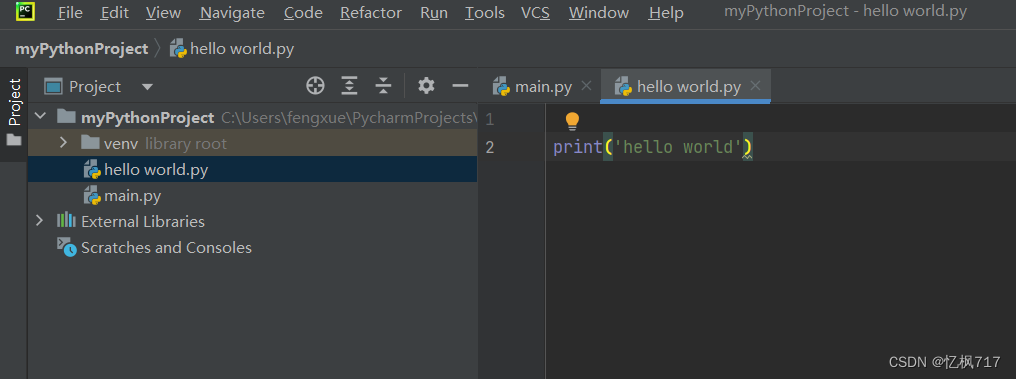Toggle the Project tool window sidebar tab
The image size is (1016, 379).
[14, 102]
